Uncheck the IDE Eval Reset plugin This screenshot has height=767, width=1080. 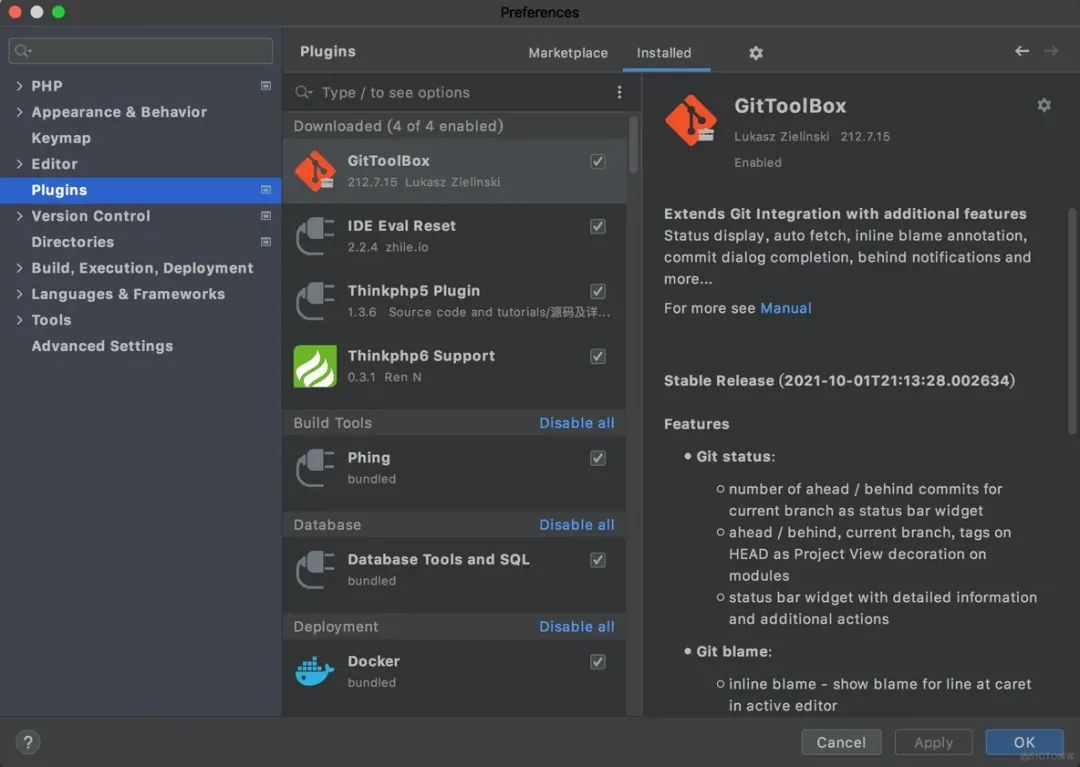coord(598,226)
